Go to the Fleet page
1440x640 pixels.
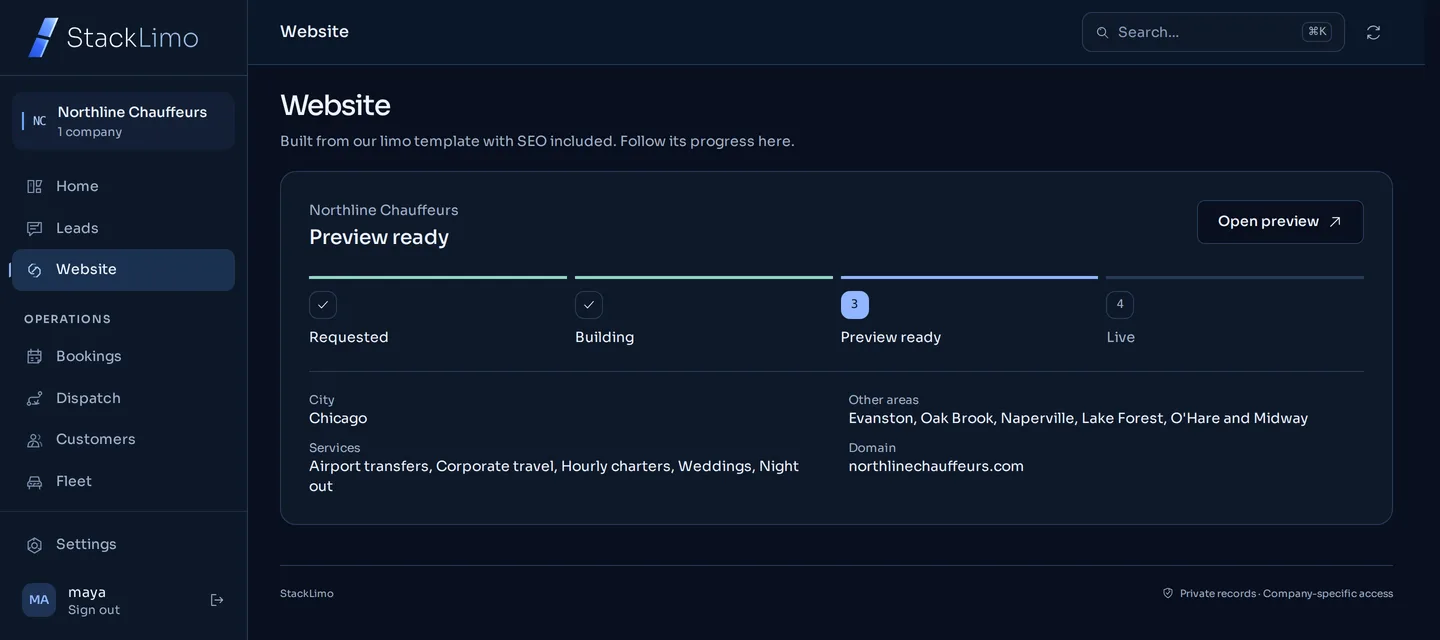123,482
